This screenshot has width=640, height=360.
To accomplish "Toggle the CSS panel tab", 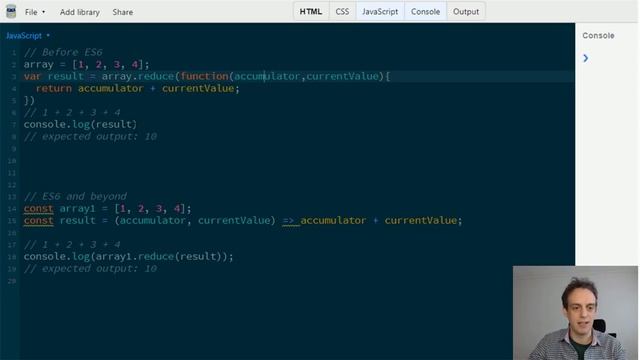I will click(342, 11).
